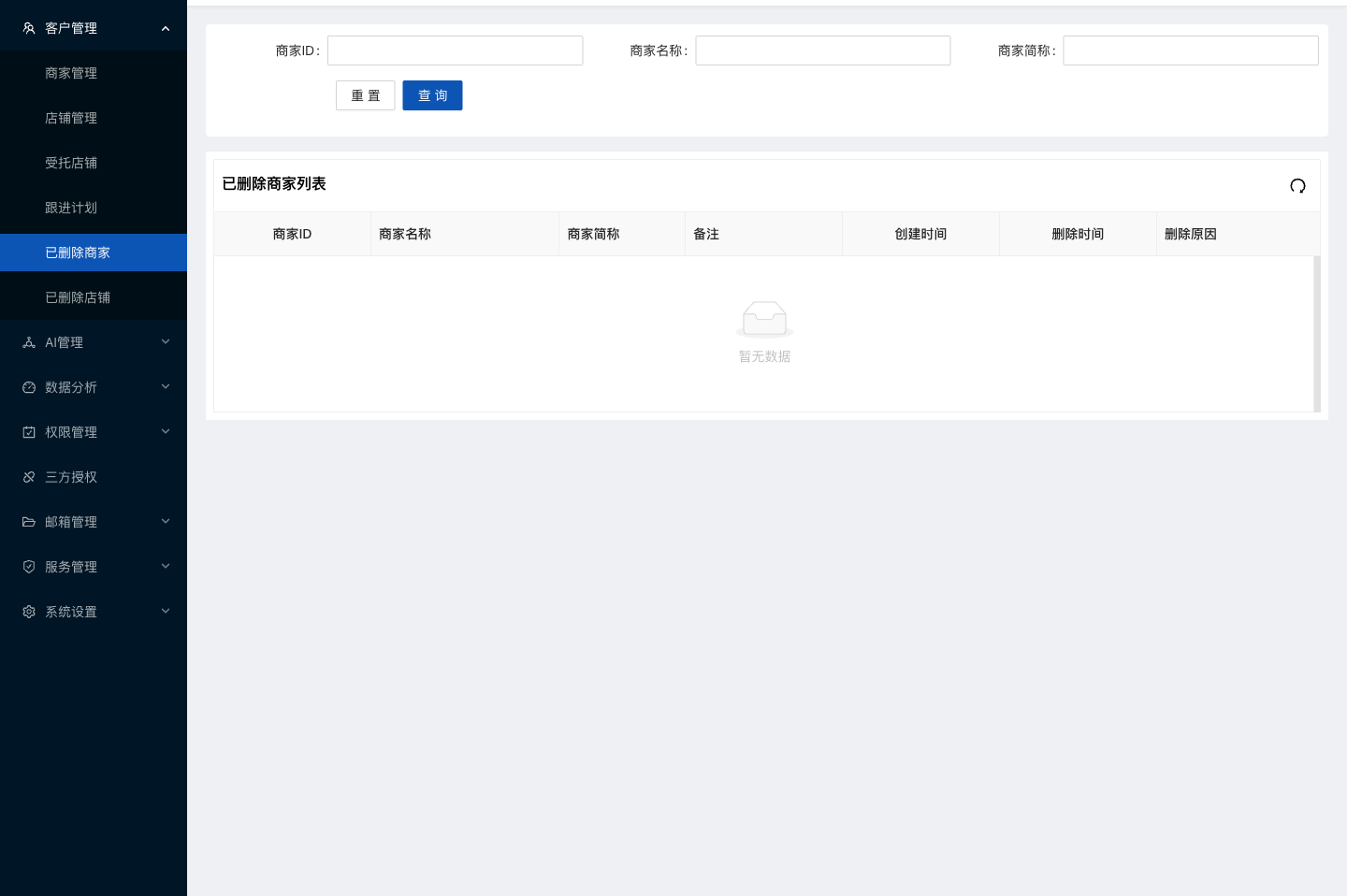The image size is (1347, 896).
Task: Click the 删除时间 column header
Action: pyautogui.click(x=1078, y=234)
